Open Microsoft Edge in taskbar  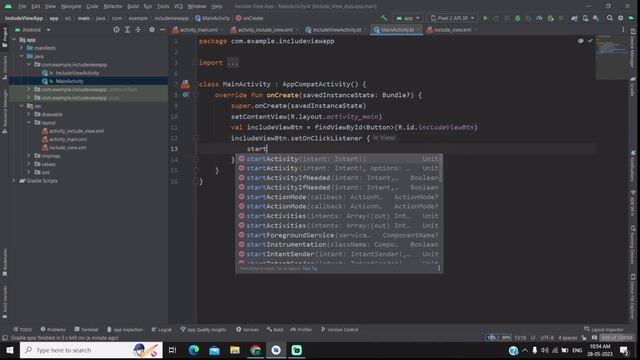pos(194,350)
